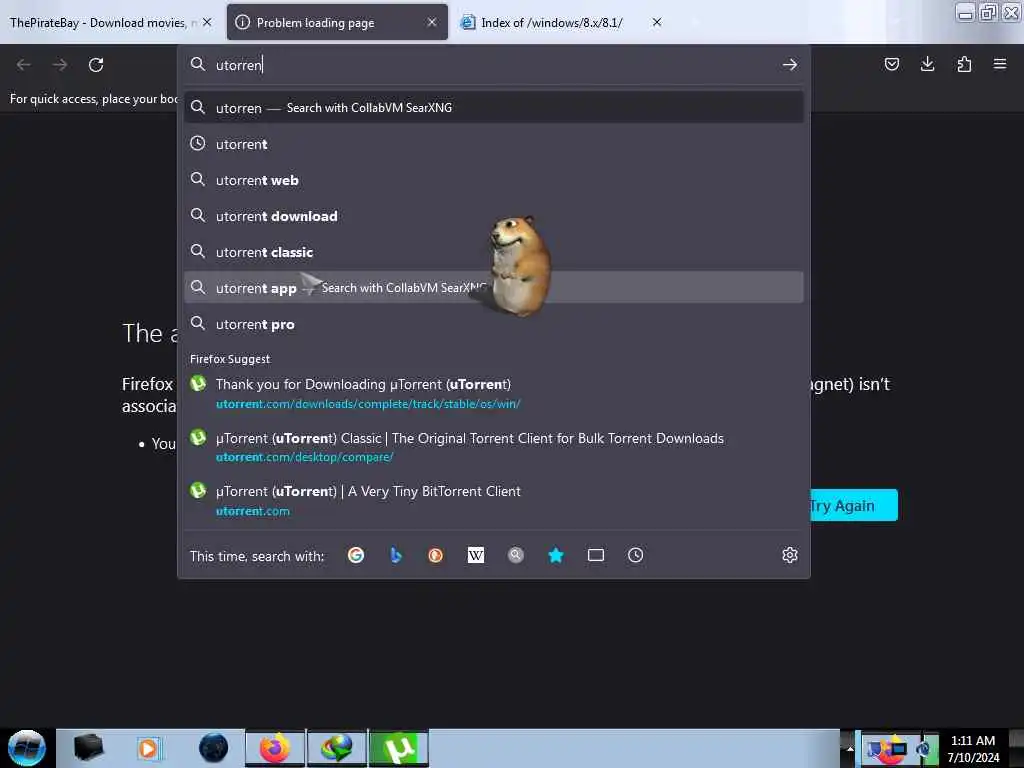Click the back navigation arrow
Screen dimensions: 1024x768
tap(24, 65)
